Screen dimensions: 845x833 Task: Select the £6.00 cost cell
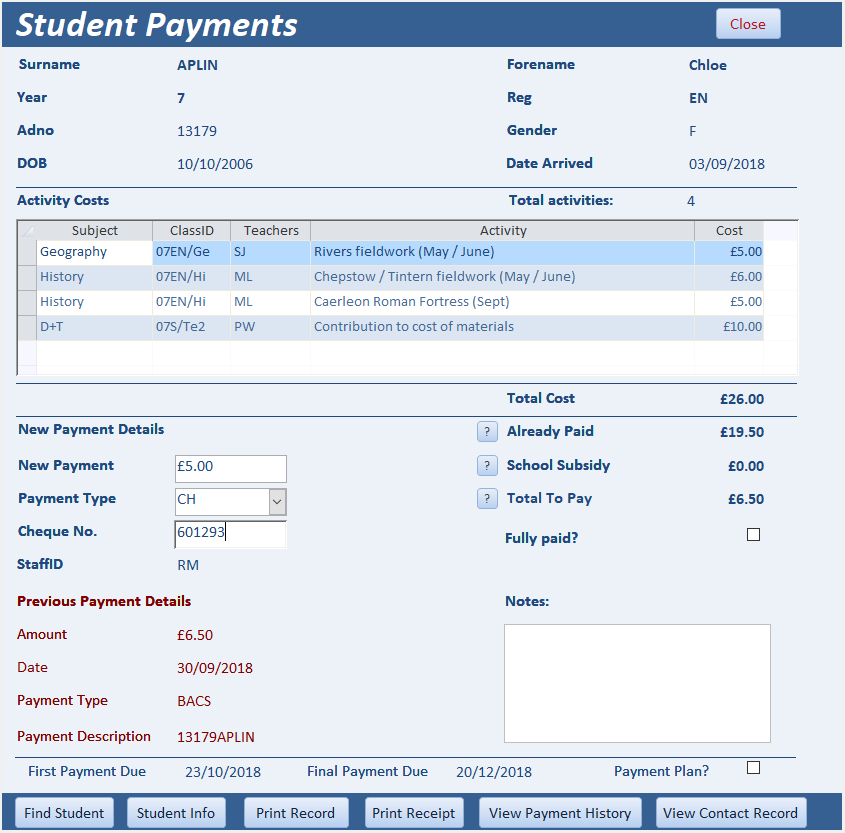pyautogui.click(x=729, y=277)
